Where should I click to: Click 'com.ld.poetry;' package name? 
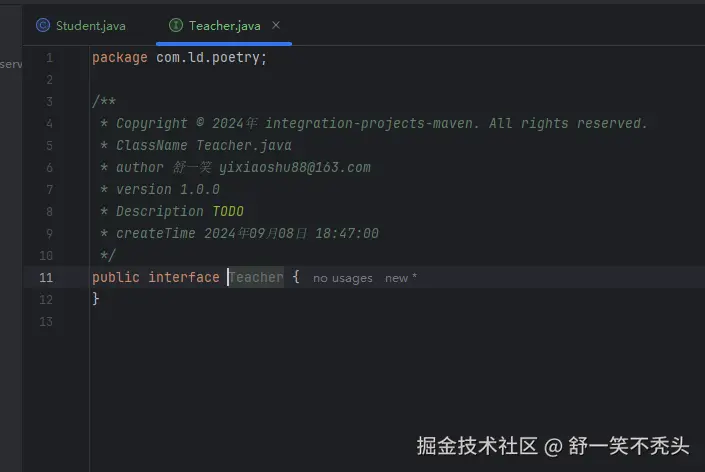(211, 58)
